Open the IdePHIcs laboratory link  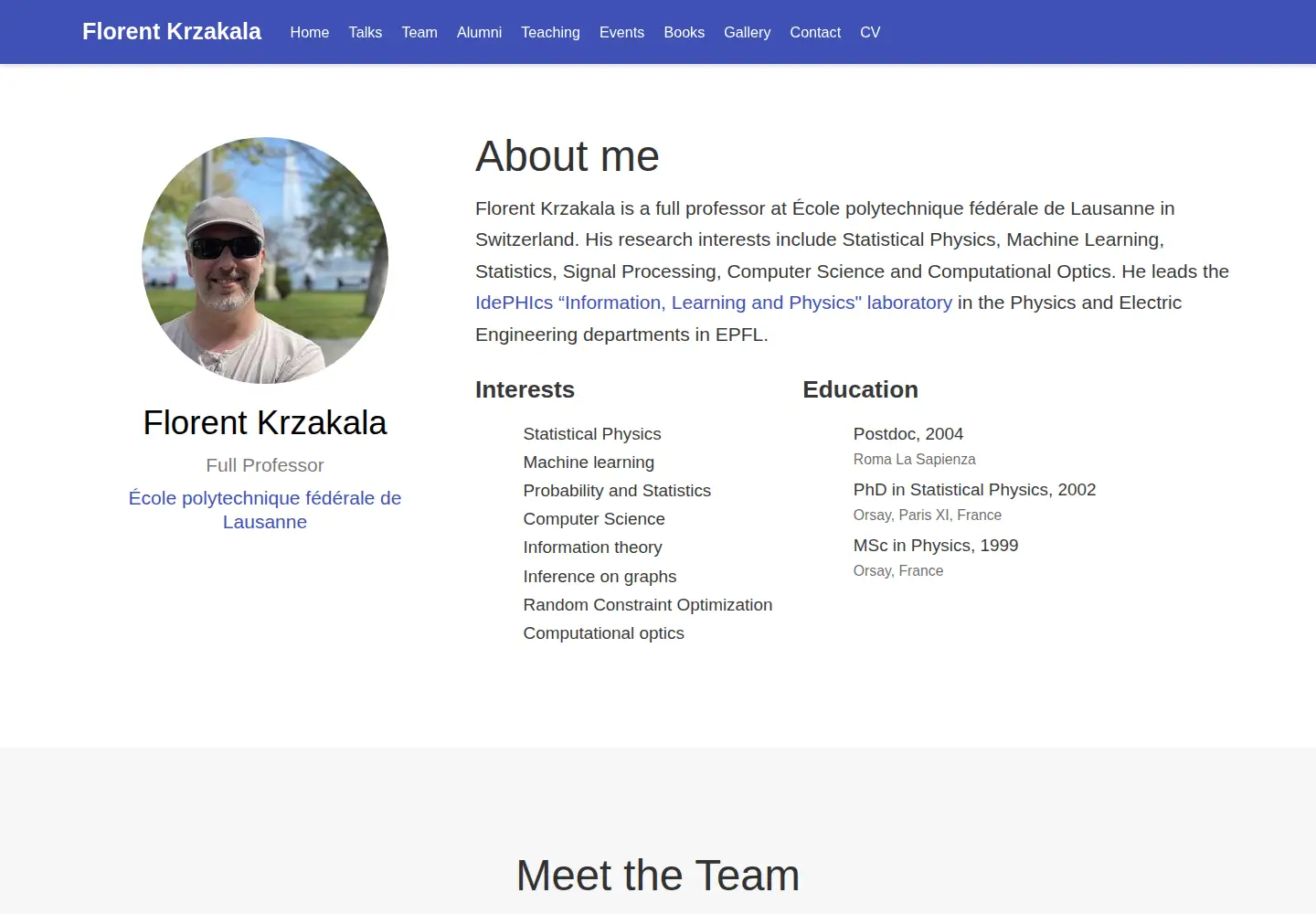pos(714,303)
